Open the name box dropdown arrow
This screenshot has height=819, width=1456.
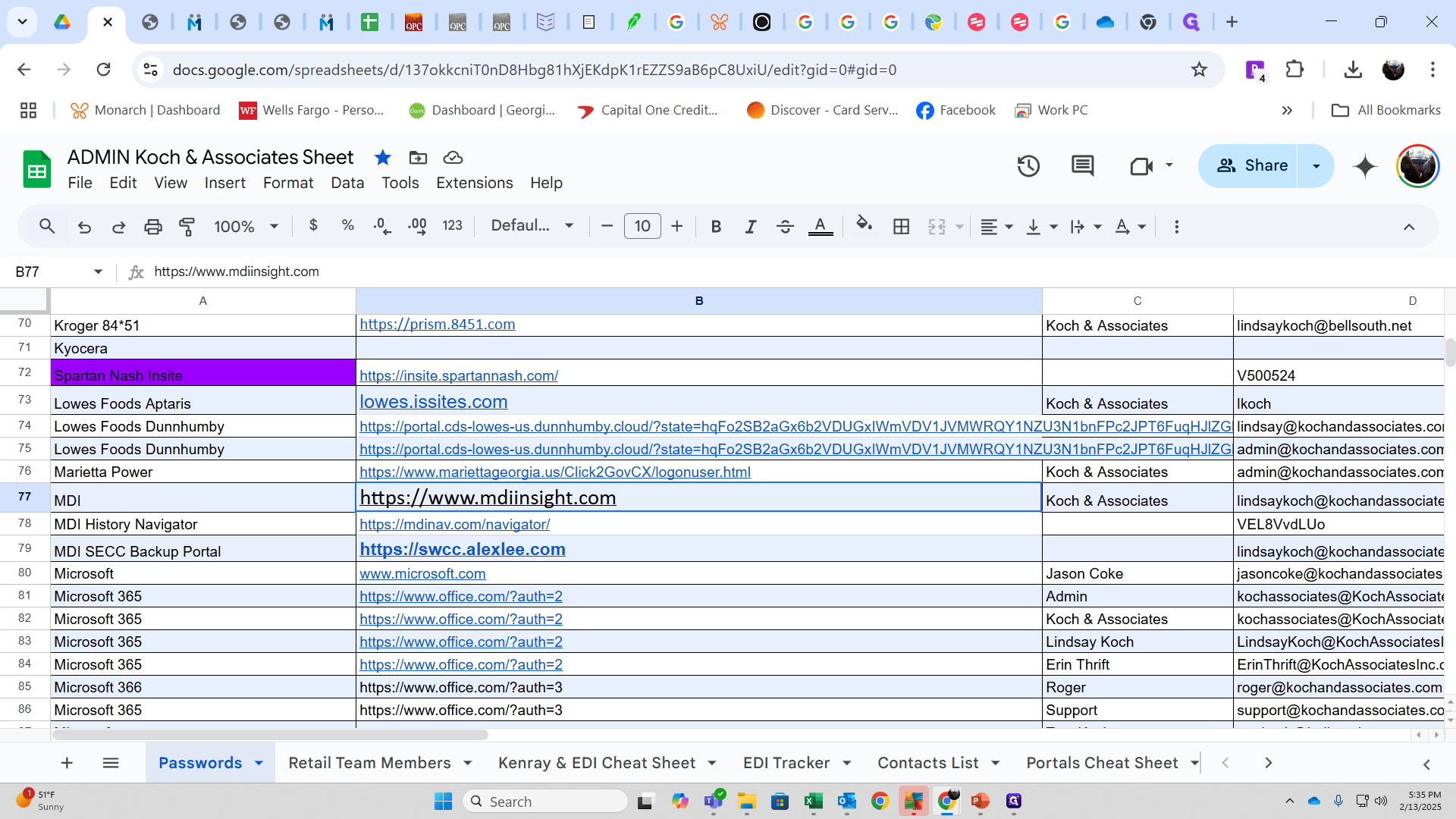pyautogui.click(x=98, y=271)
